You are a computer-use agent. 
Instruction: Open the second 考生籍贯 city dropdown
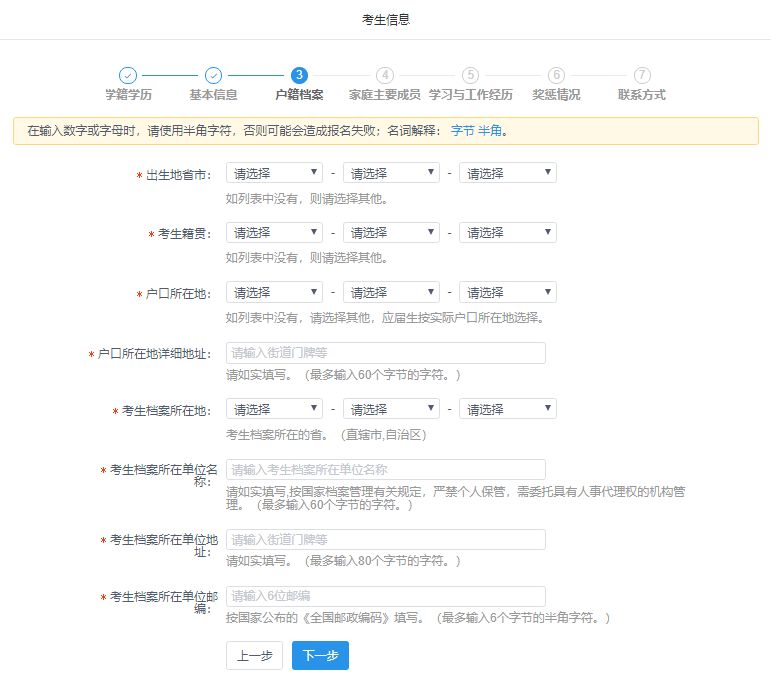(391, 233)
